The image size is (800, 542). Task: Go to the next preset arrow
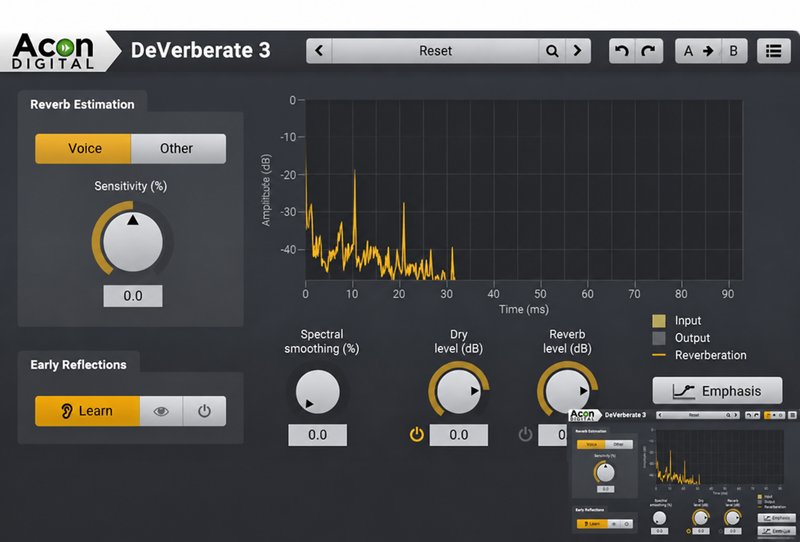coord(578,51)
